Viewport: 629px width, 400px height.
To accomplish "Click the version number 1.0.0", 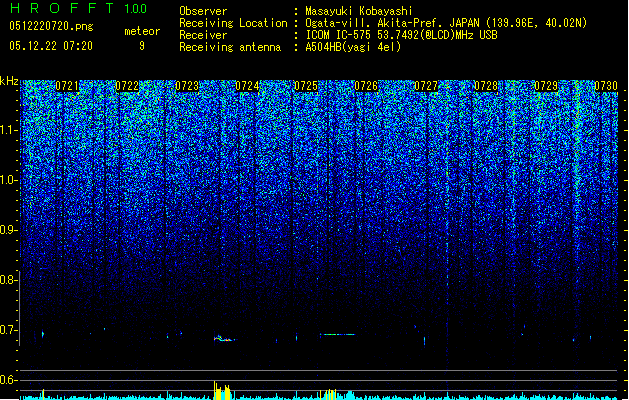I will click(x=136, y=9).
